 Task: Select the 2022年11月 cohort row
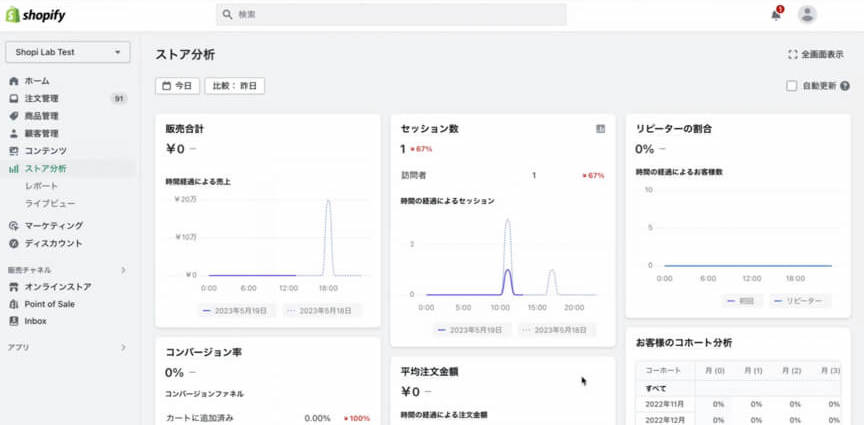pyautogui.click(x=738, y=404)
